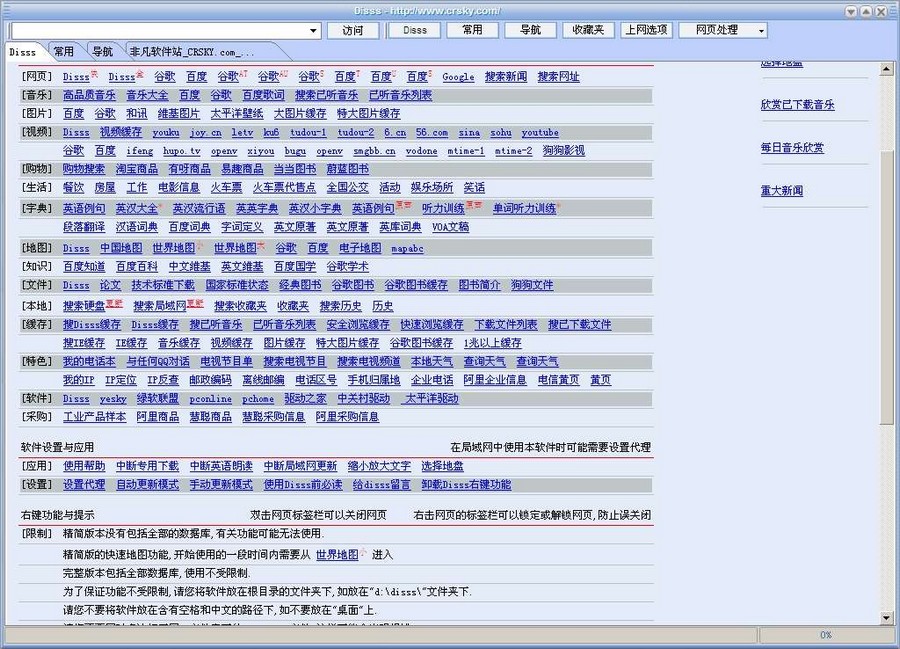Click the youtube video link

(540, 133)
